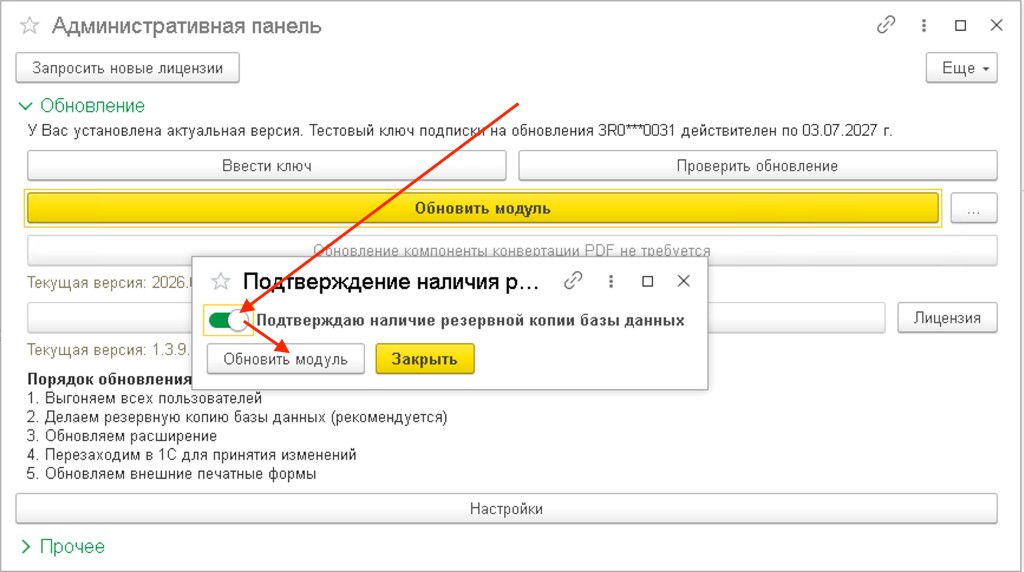1024x572 pixels.
Task: Click Обновить модуль in the confirmation dialog
Action: pos(285,359)
